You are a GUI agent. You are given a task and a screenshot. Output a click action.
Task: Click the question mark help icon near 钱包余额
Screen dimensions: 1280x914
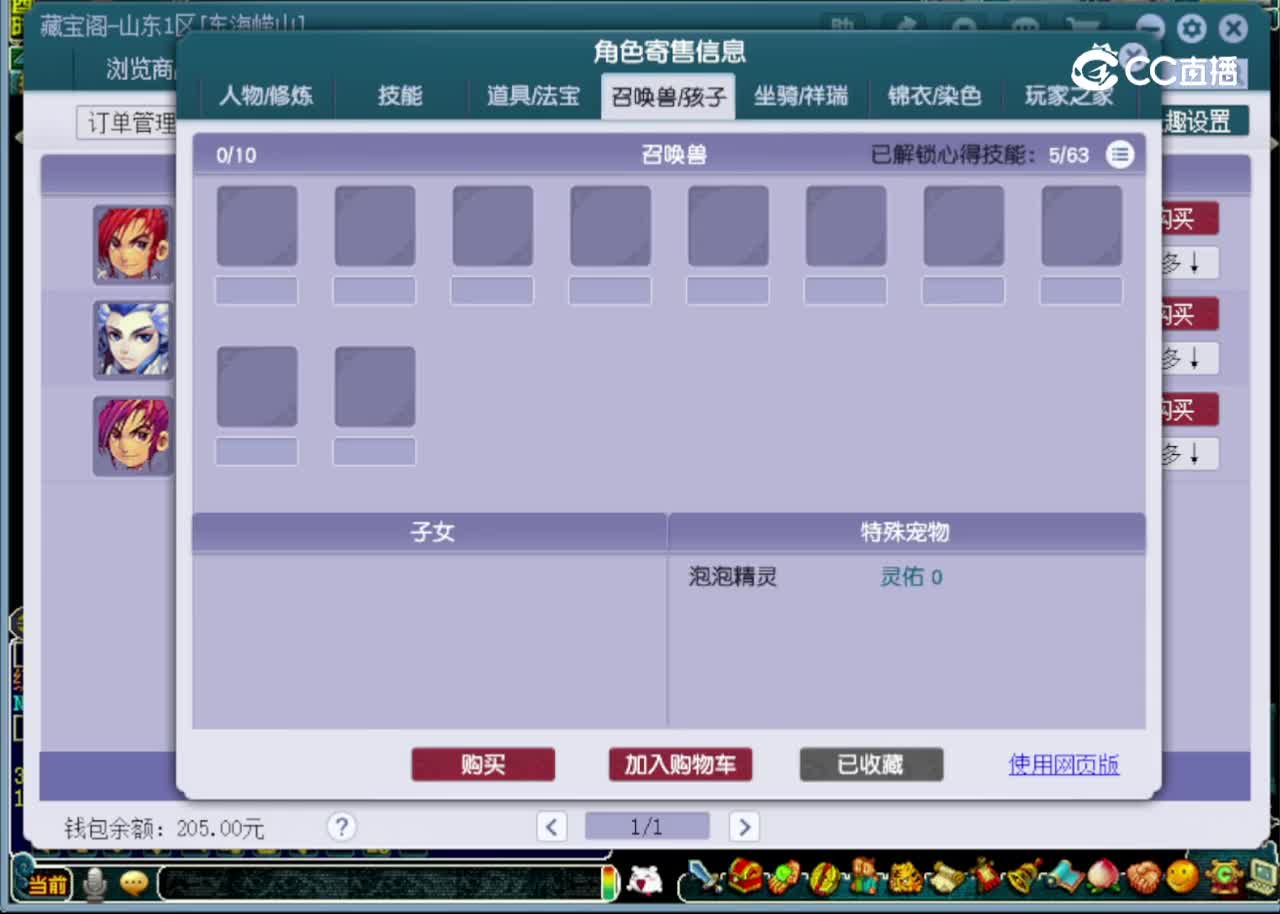[x=341, y=827]
